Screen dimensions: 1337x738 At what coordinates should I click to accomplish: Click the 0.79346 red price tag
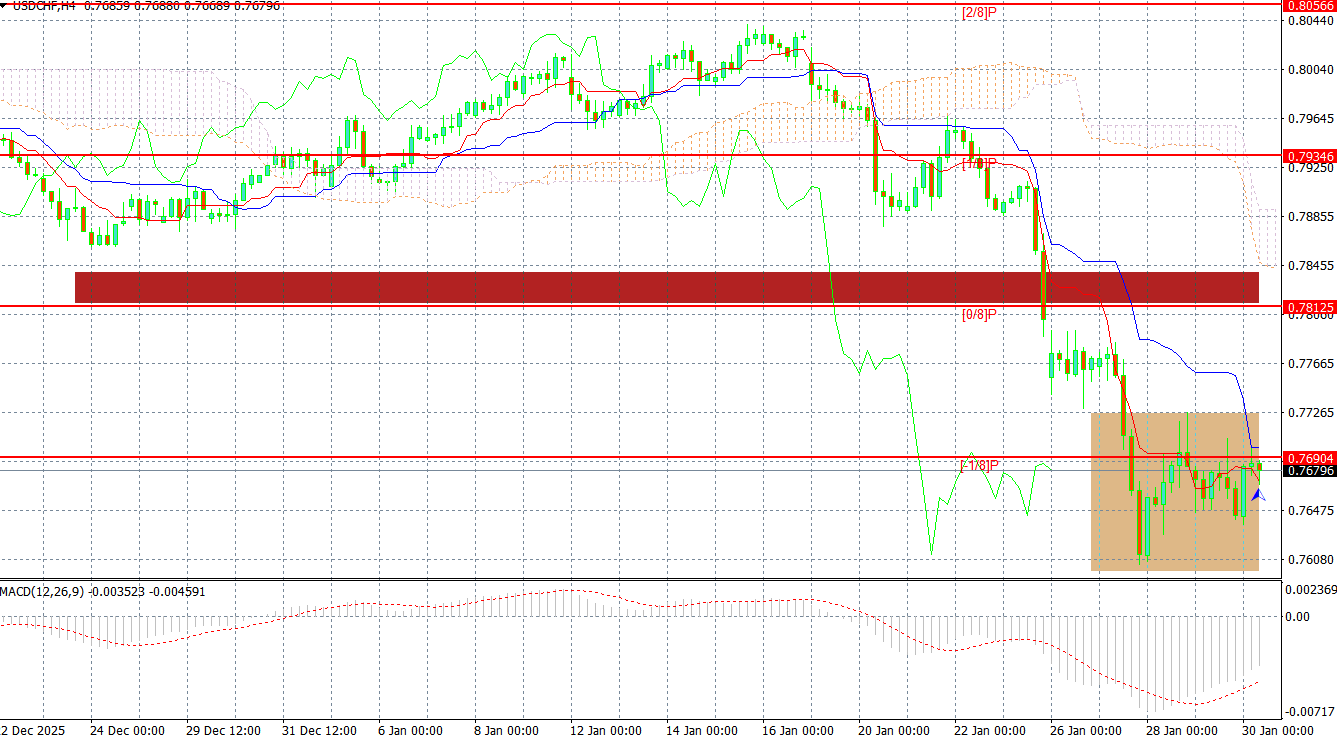(x=1310, y=156)
